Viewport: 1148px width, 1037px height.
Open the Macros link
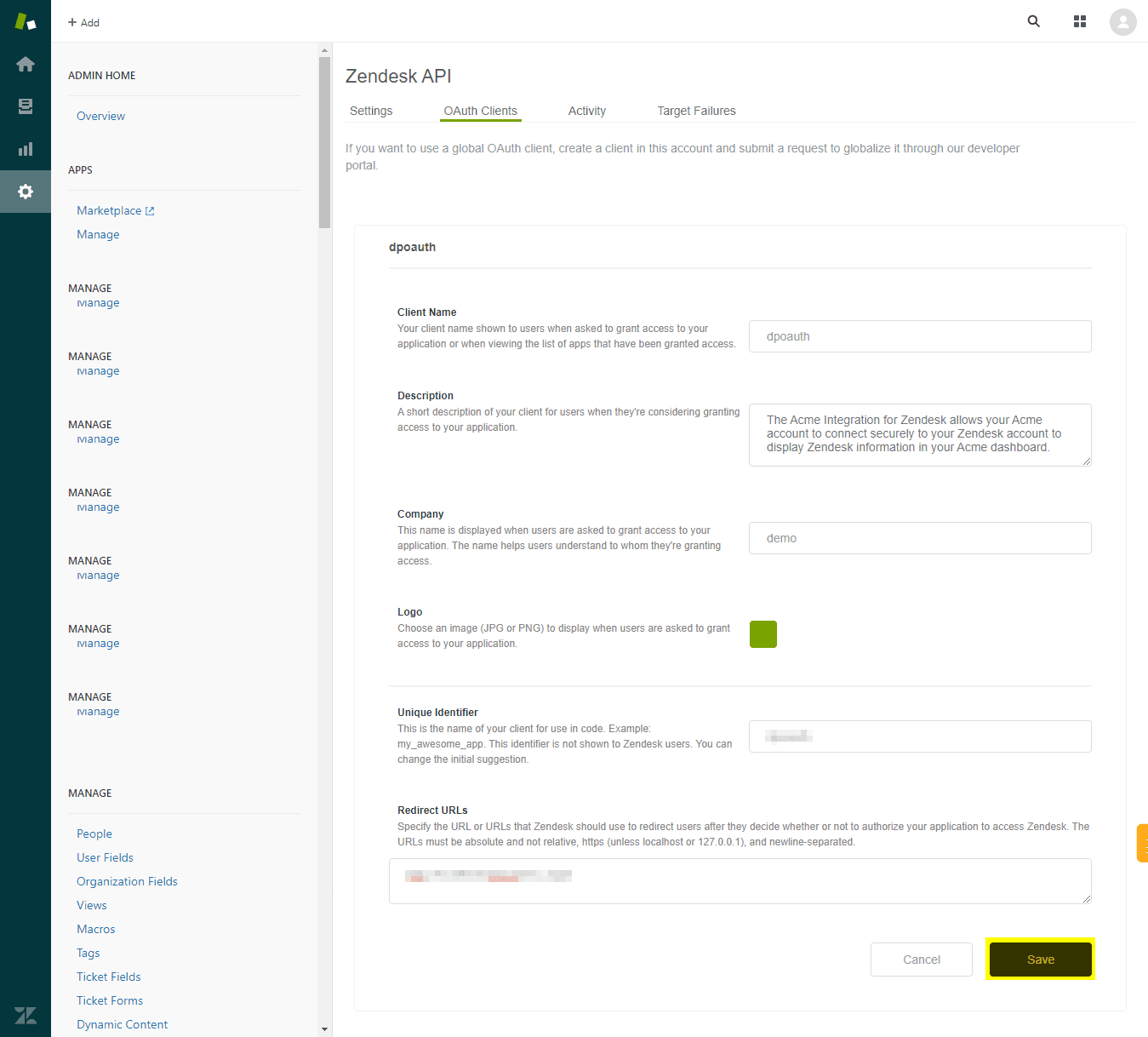point(95,929)
